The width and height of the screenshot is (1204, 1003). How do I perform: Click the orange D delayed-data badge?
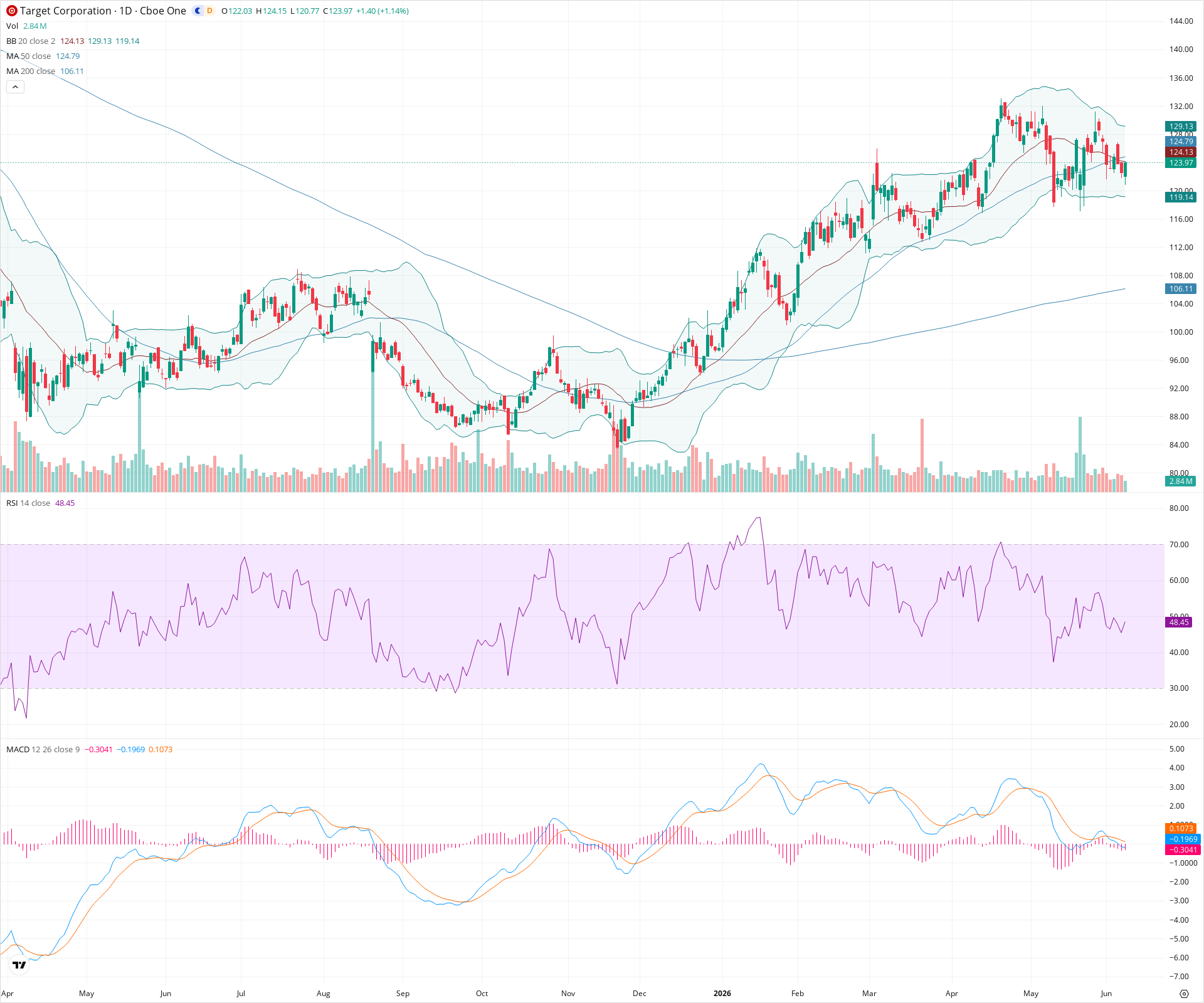click(209, 11)
